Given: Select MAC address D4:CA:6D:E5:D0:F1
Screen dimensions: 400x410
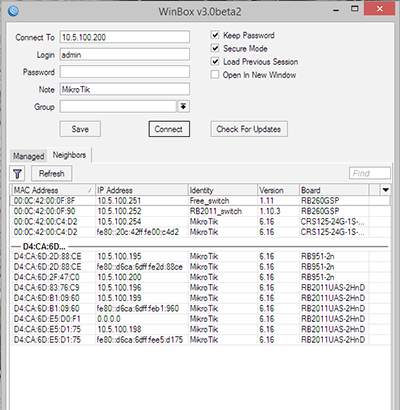Looking at the screenshot, I should click(47, 319).
